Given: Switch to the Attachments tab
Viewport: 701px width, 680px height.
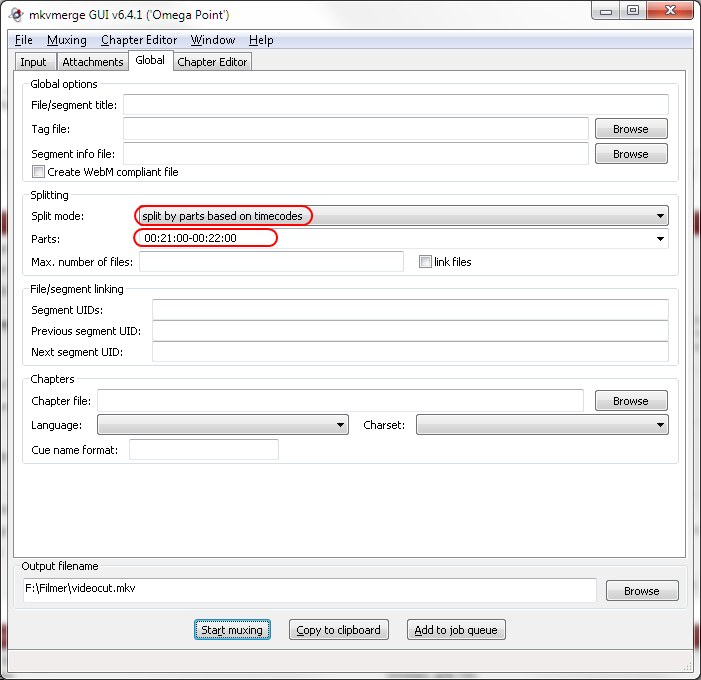Looking at the screenshot, I should [x=93, y=62].
